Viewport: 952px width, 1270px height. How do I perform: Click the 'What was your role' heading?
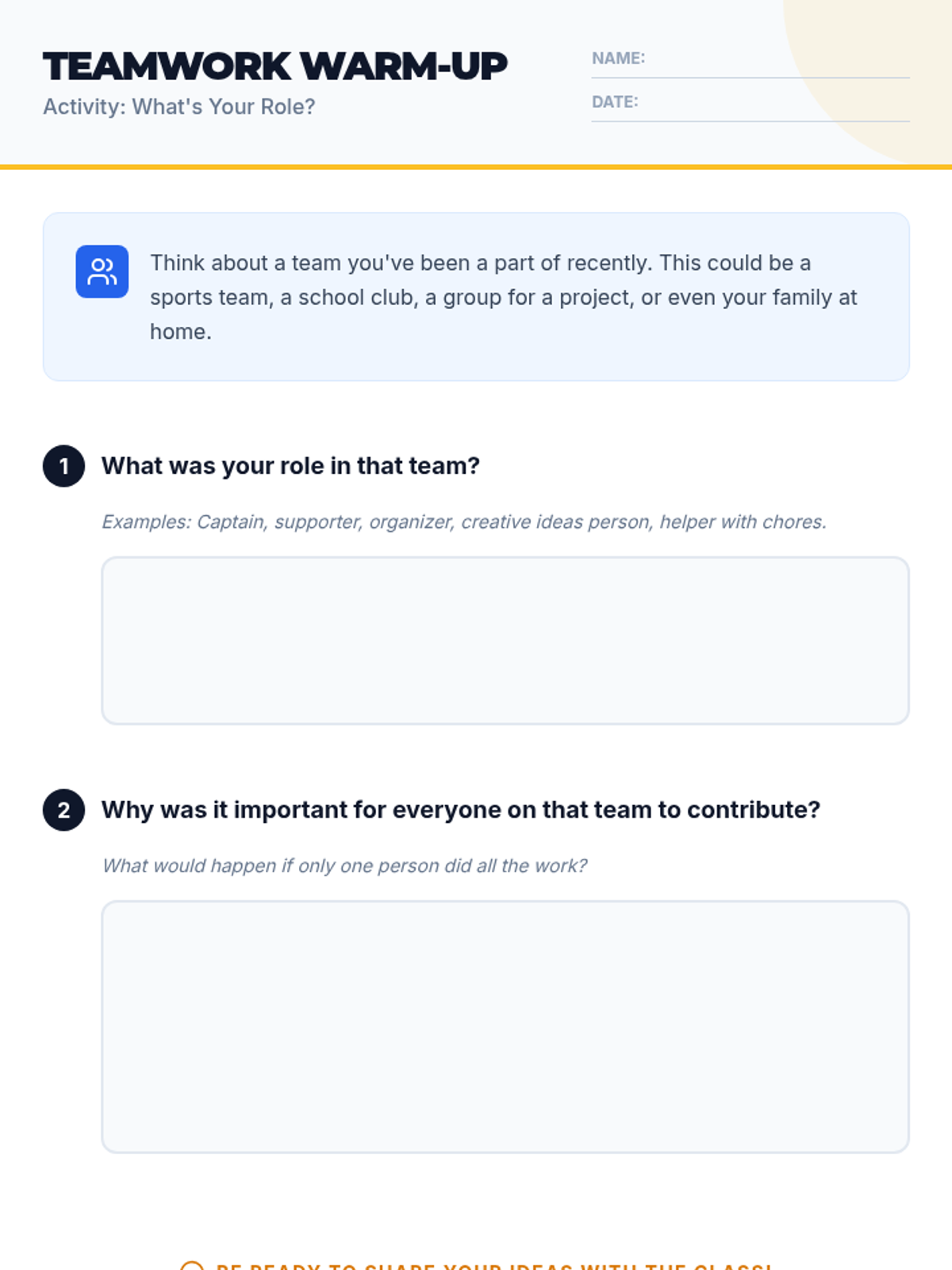[x=290, y=466]
